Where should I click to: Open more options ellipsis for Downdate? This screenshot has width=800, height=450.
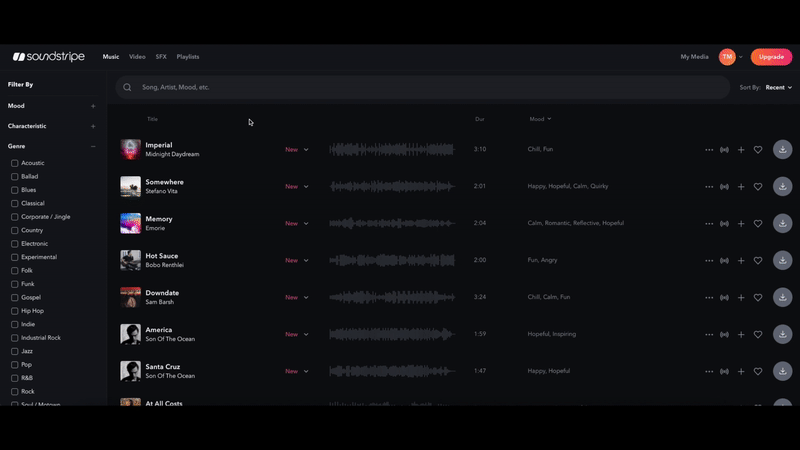[x=709, y=297]
